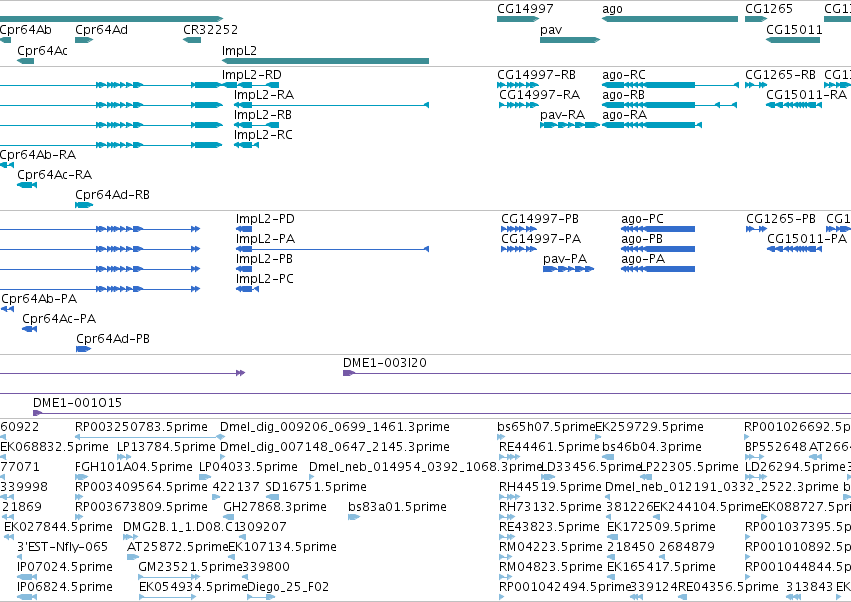Select EST bs65h07.5prime
This screenshot has width=851, height=602.
point(547,427)
